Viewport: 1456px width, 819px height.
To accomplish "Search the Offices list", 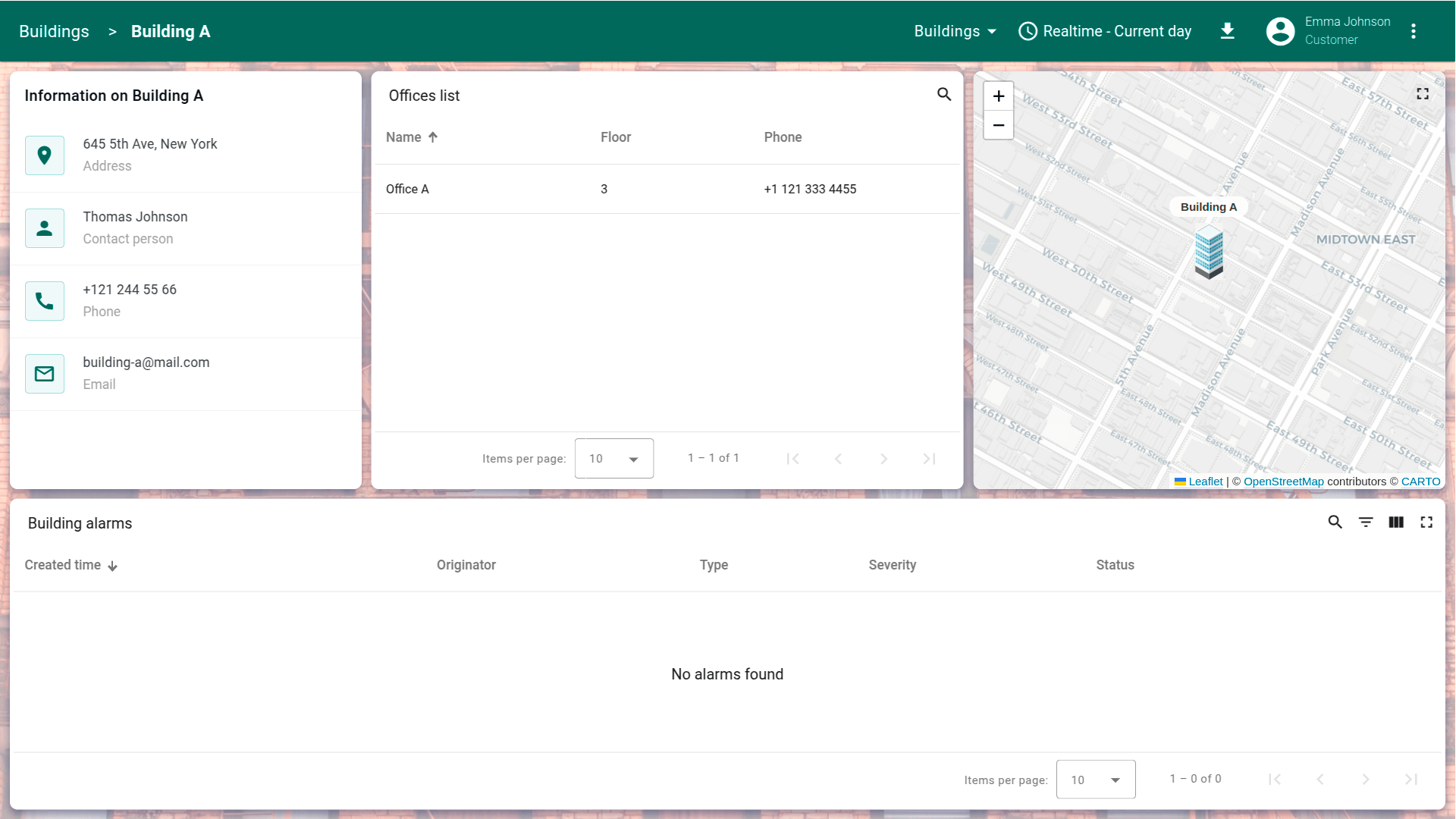I will [x=943, y=94].
